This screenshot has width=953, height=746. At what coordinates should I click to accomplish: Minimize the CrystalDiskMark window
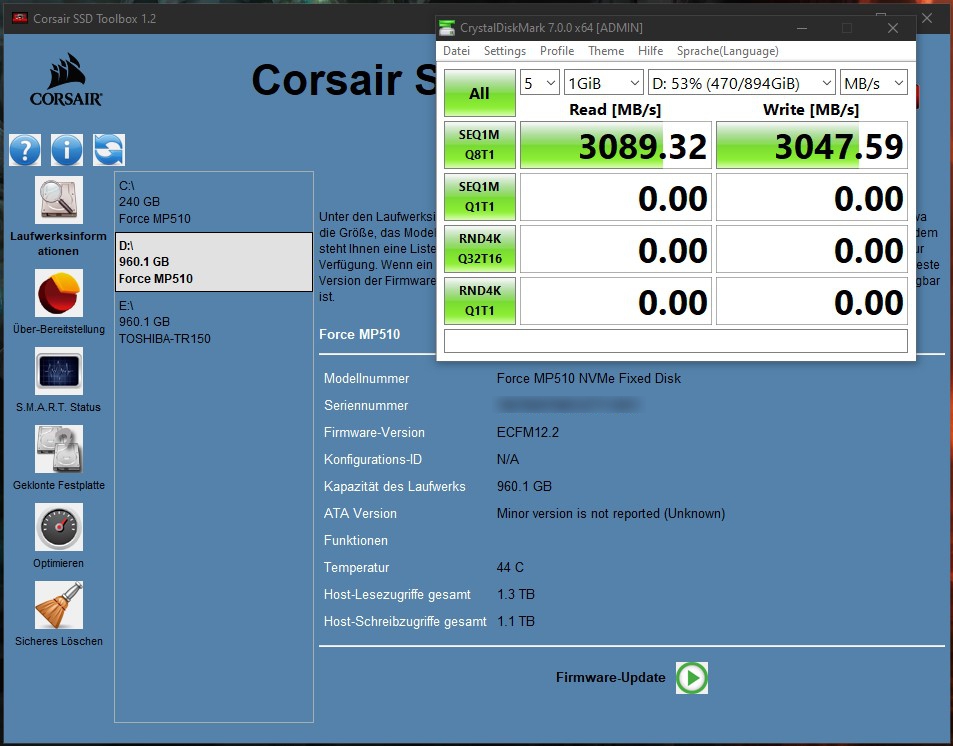[x=802, y=28]
